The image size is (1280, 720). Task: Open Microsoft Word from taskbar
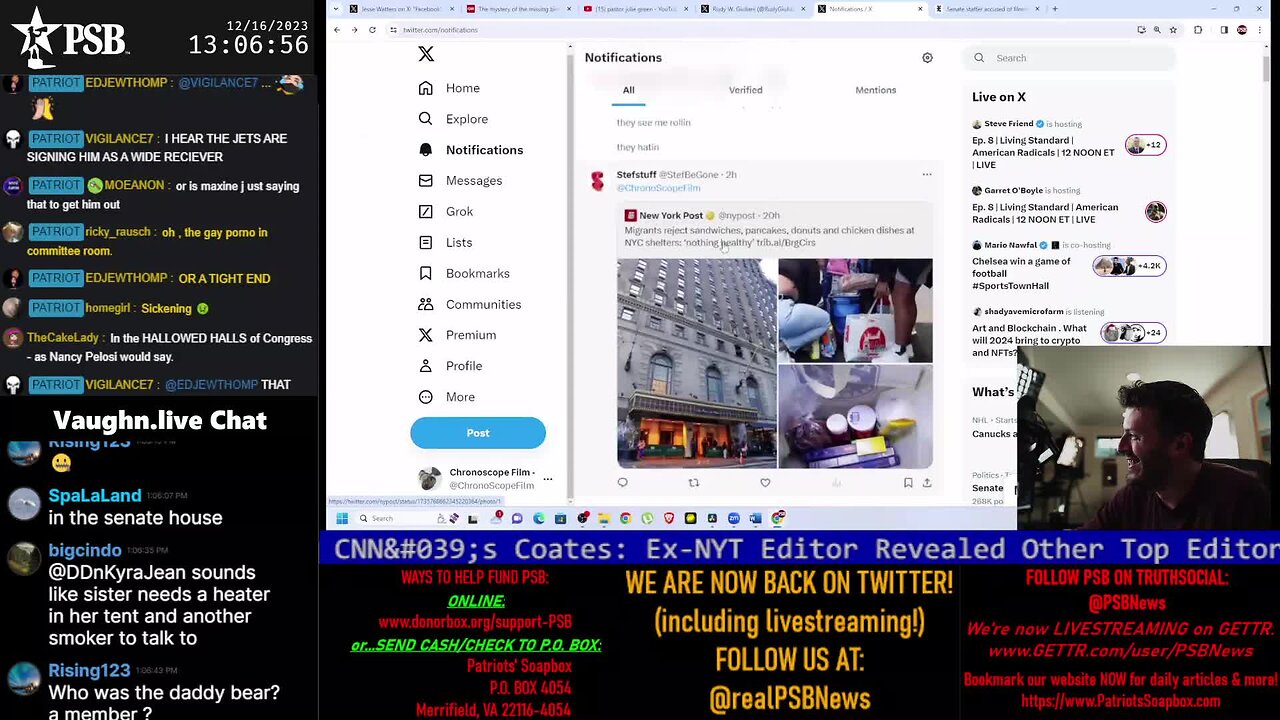point(755,518)
